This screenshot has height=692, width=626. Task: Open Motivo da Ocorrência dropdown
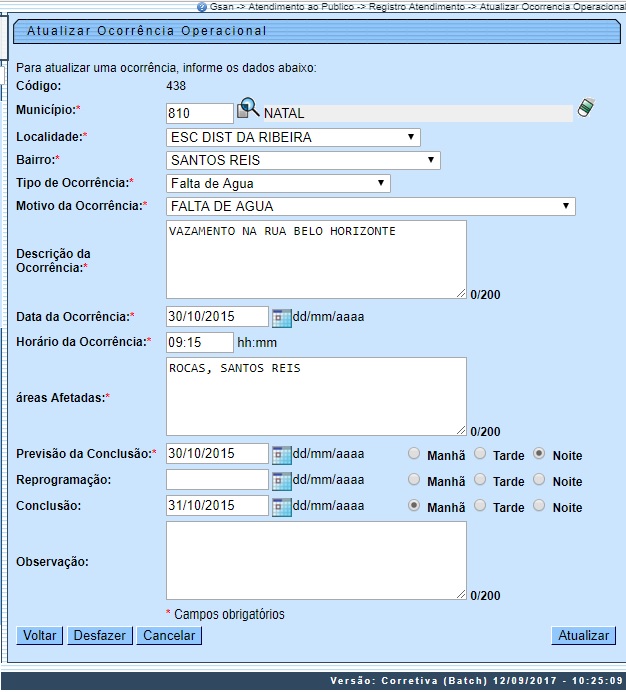(370, 206)
